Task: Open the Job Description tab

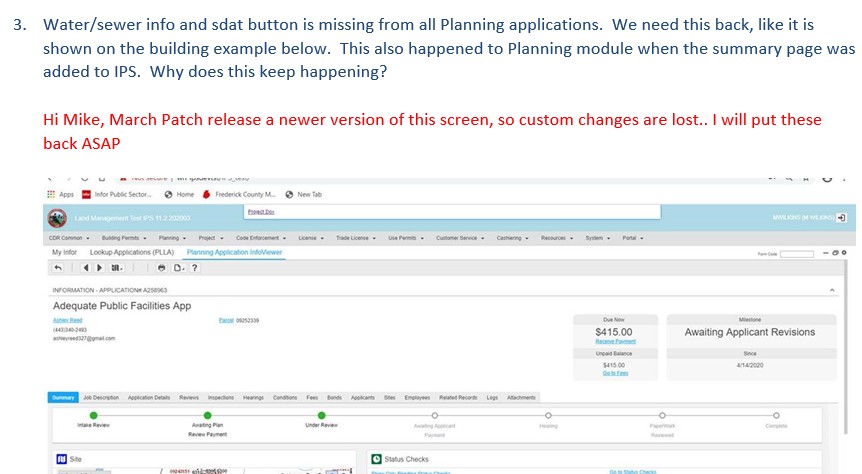Action: (x=101, y=398)
